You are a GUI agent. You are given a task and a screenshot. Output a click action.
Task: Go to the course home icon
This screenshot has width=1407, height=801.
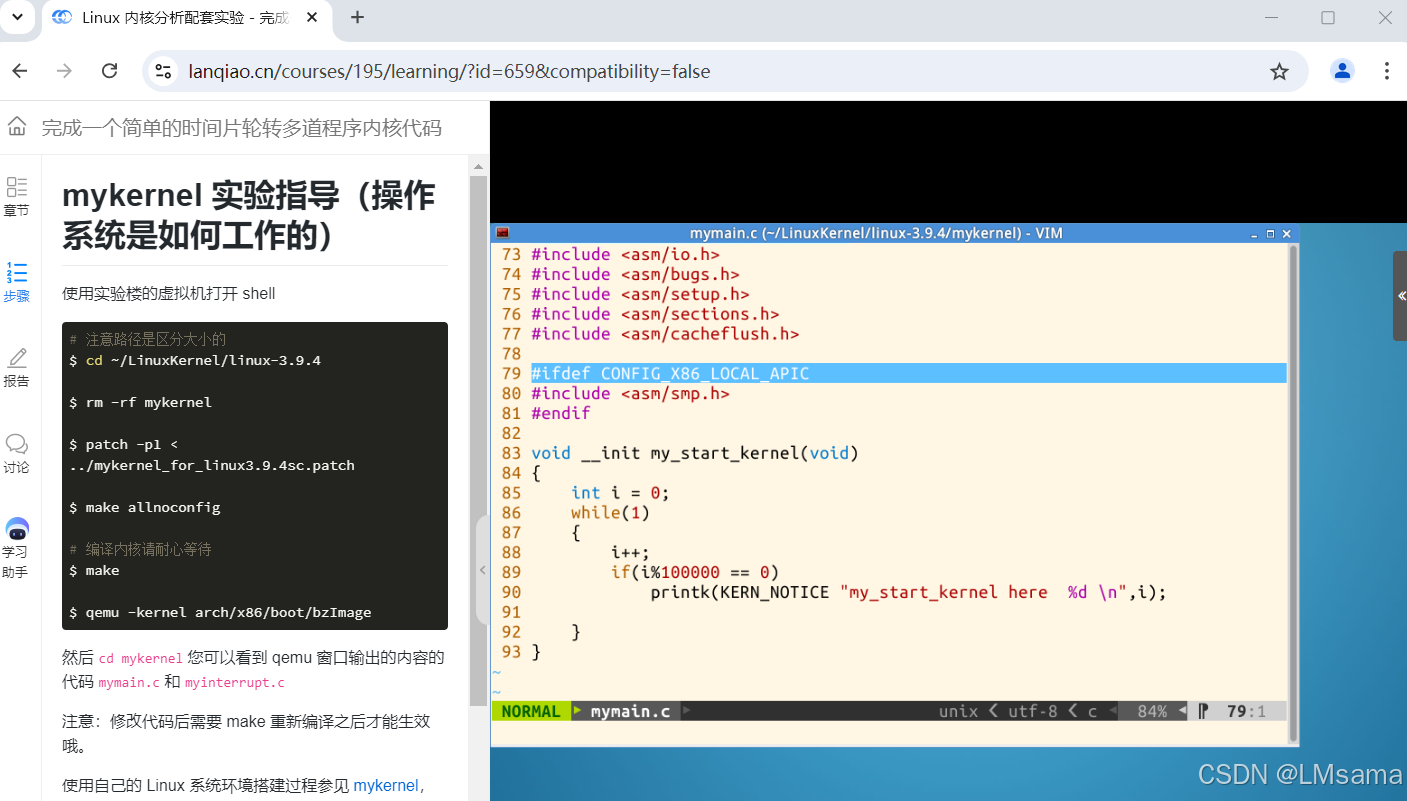(x=17, y=127)
